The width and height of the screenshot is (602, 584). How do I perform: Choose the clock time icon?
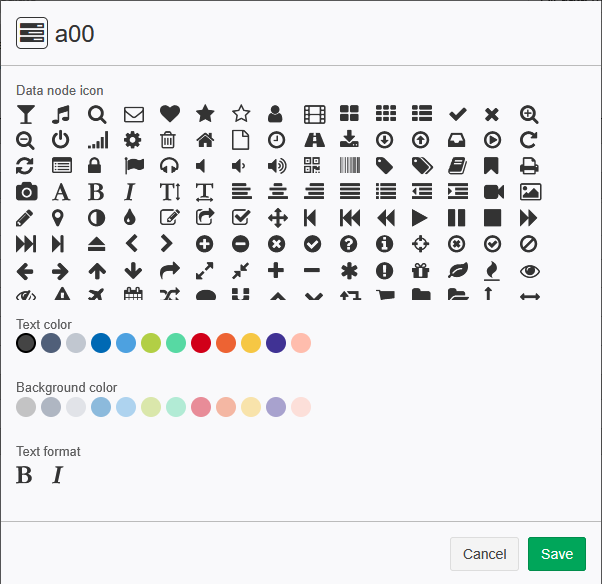pos(276,140)
